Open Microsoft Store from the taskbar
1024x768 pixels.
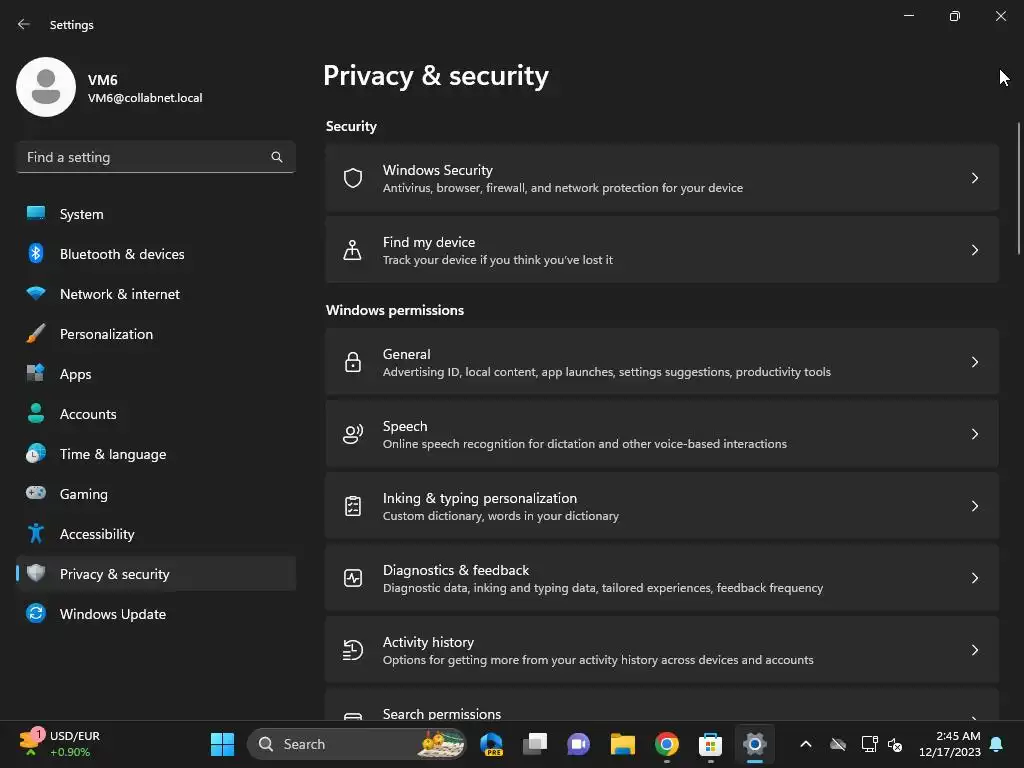click(x=711, y=744)
